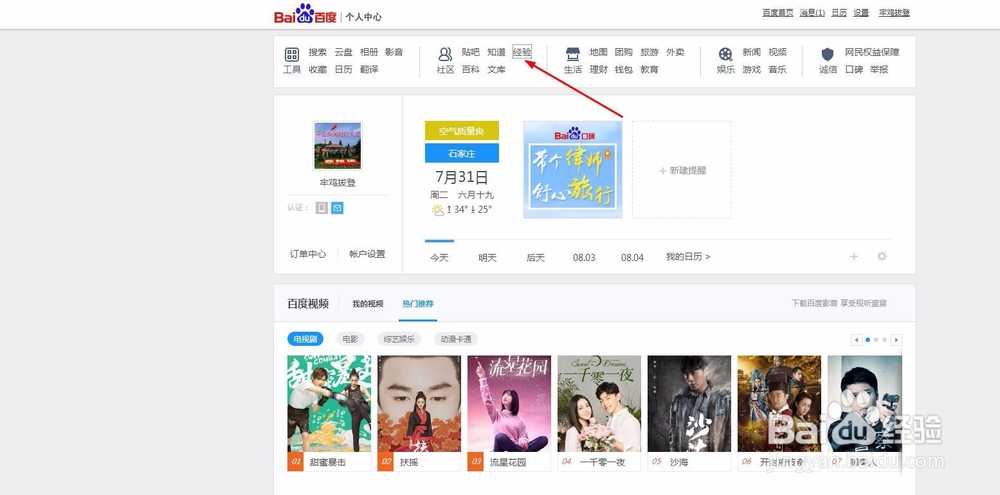This screenshot has width=1000, height=495.
Task: Open 设置 in the header
Action: click(861, 13)
